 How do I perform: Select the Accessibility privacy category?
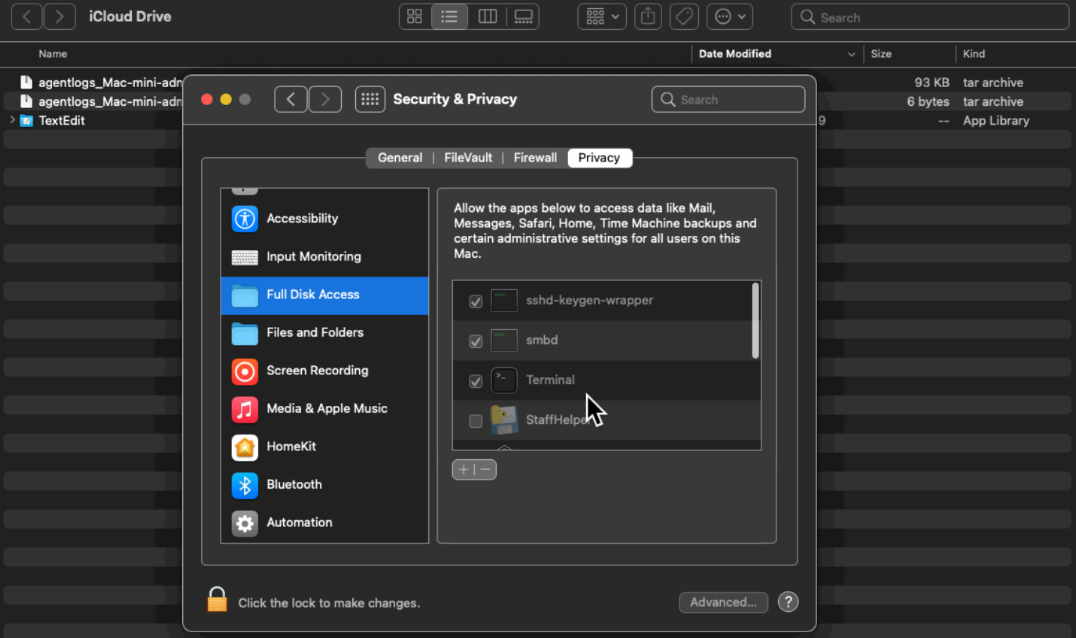point(302,218)
